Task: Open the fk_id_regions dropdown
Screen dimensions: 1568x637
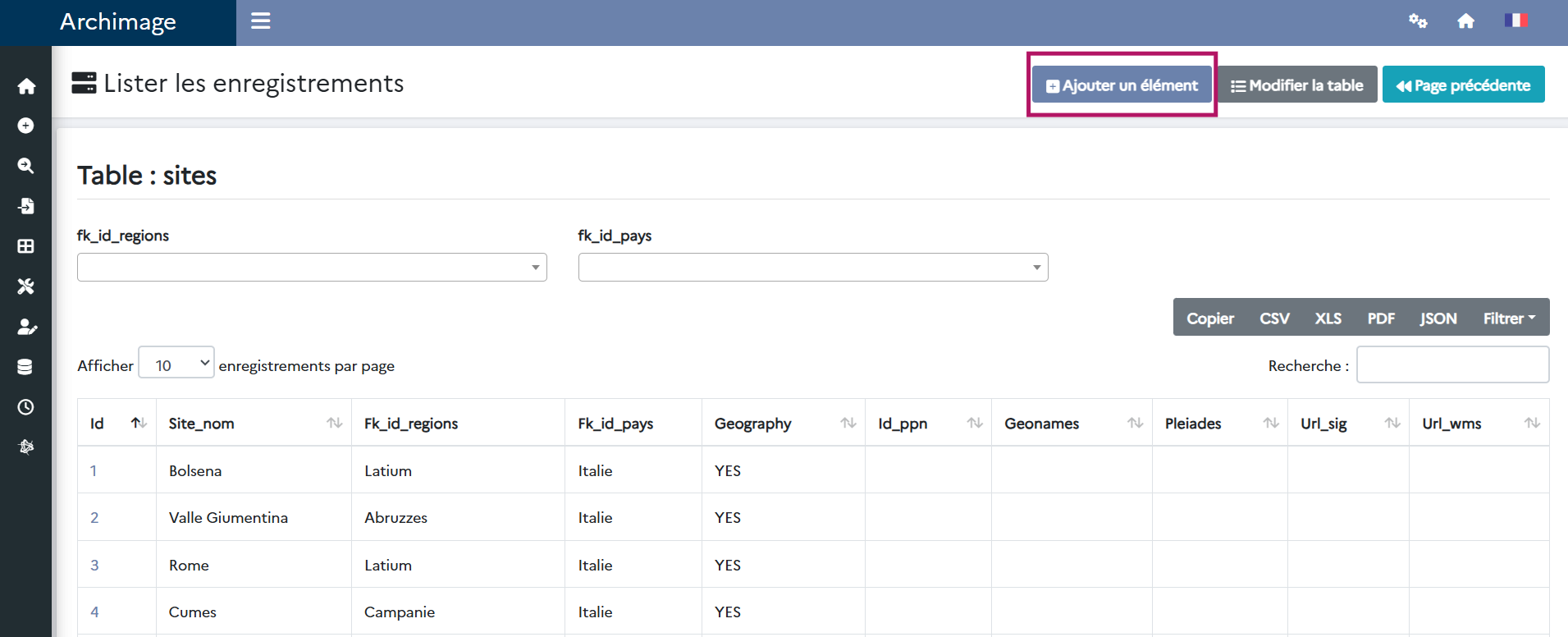Action: pyautogui.click(x=312, y=268)
